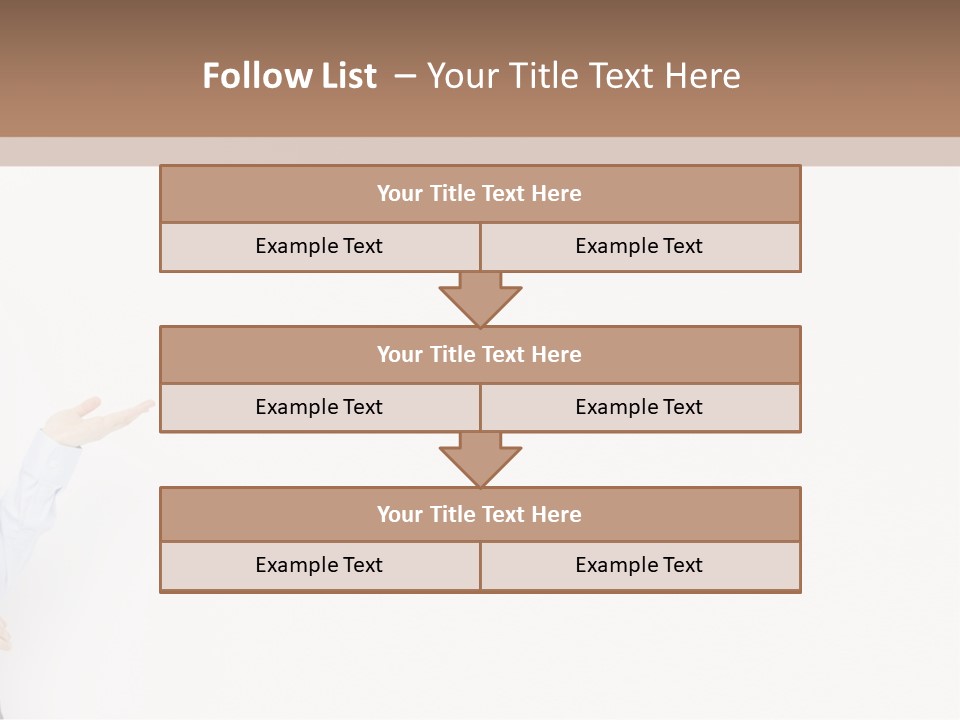Select 'Your Title Text Here' in slide heading
960x720 pixels.
pyautogui.click(x=583, y=76)
